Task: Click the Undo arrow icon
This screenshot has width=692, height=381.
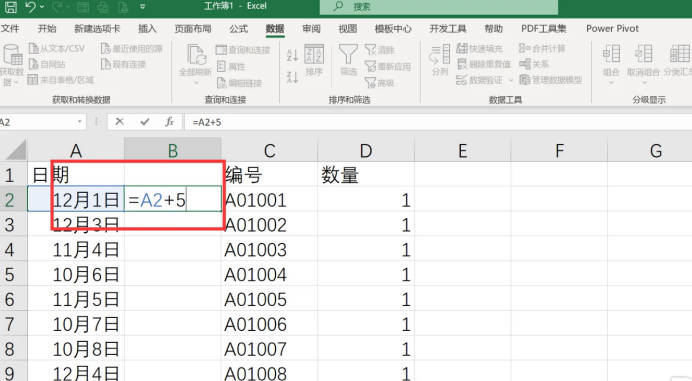Action: tap(30, 7)
